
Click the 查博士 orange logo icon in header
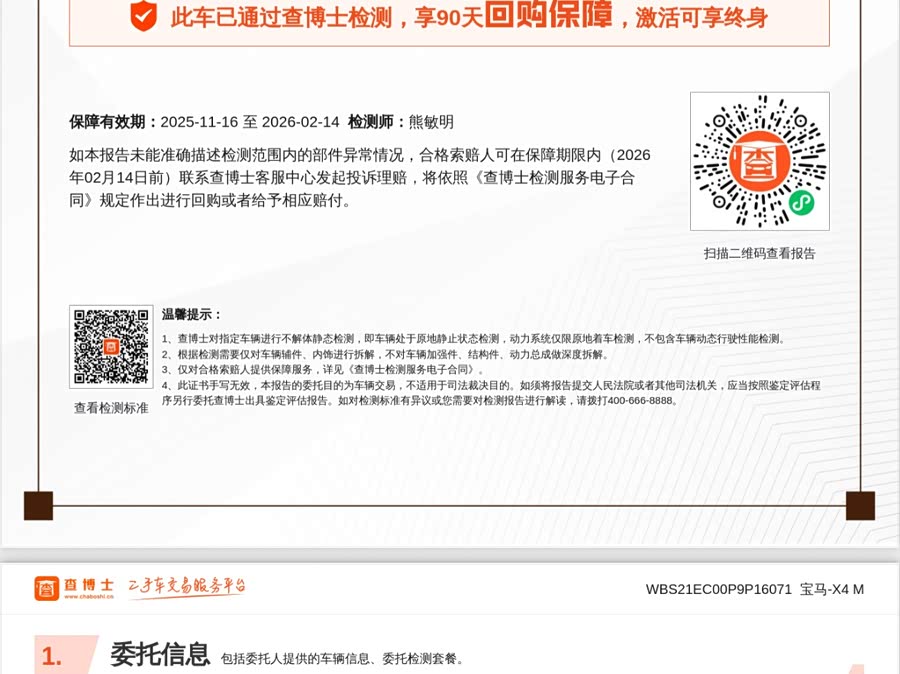(46, 588)
